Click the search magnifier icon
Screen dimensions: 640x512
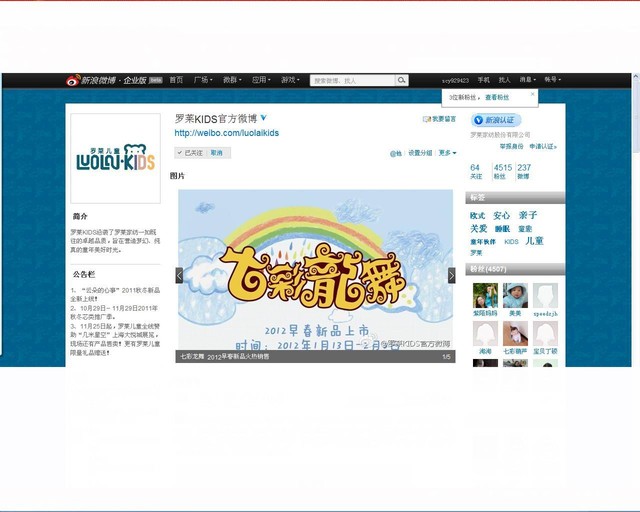tap(402, 80)
